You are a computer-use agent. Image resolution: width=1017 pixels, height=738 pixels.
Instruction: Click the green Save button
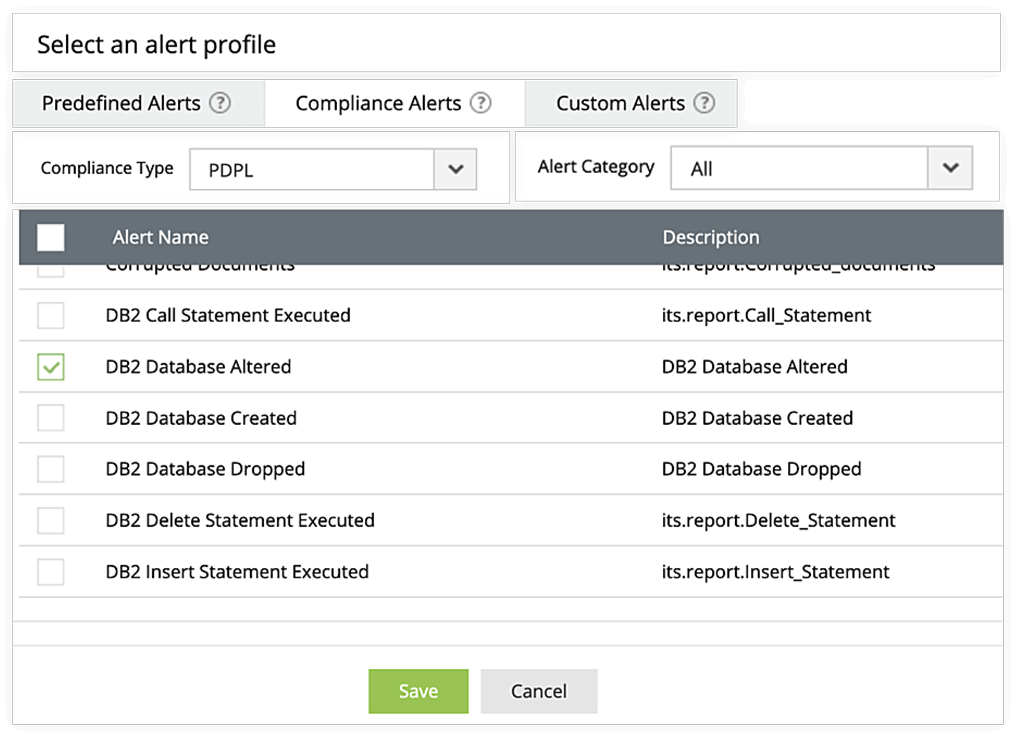point(418,691)
